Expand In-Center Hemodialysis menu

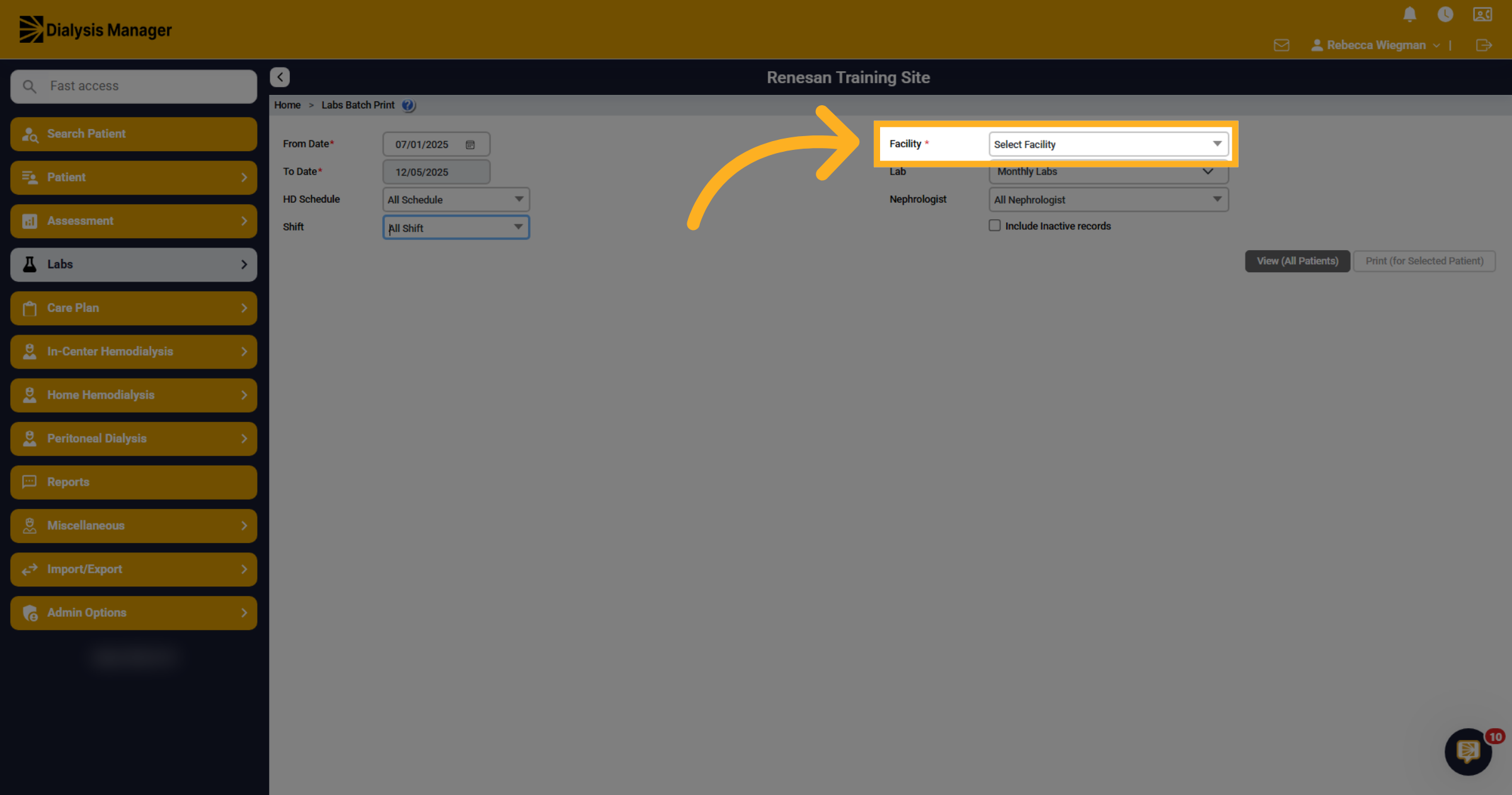pos(134,352)
